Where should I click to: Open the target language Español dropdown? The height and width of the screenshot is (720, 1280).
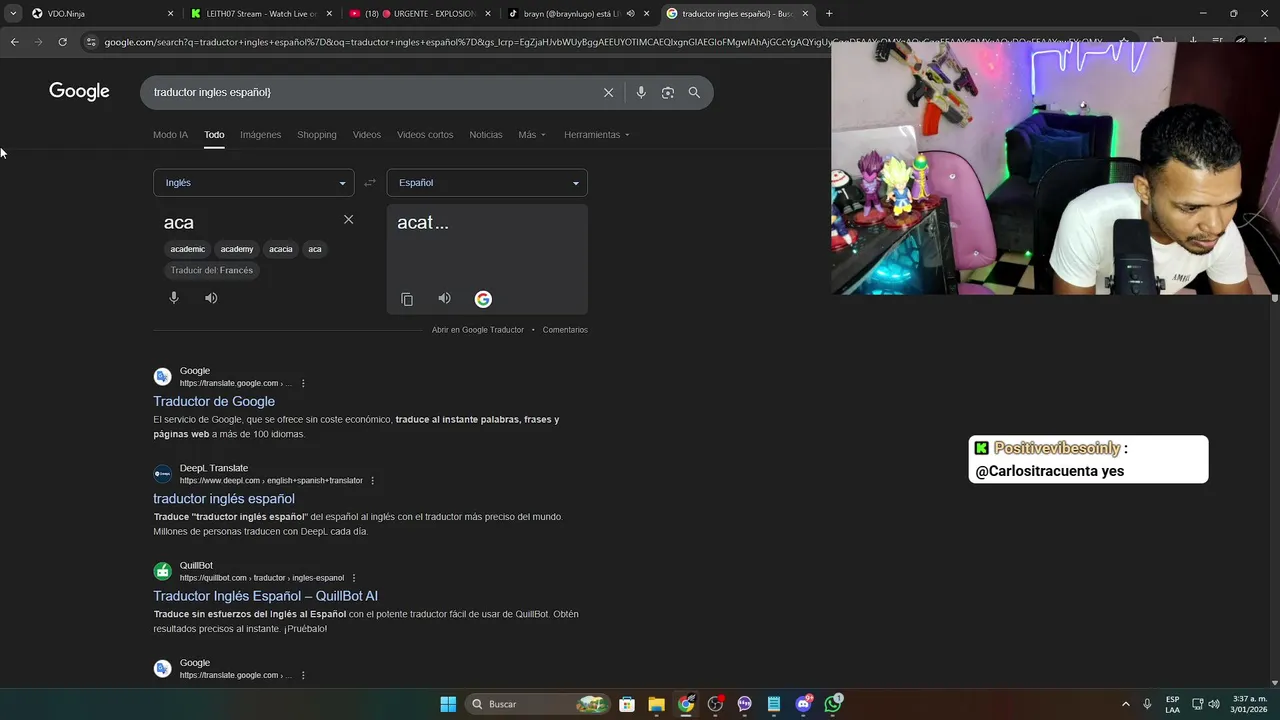click(x=487, y=183)
